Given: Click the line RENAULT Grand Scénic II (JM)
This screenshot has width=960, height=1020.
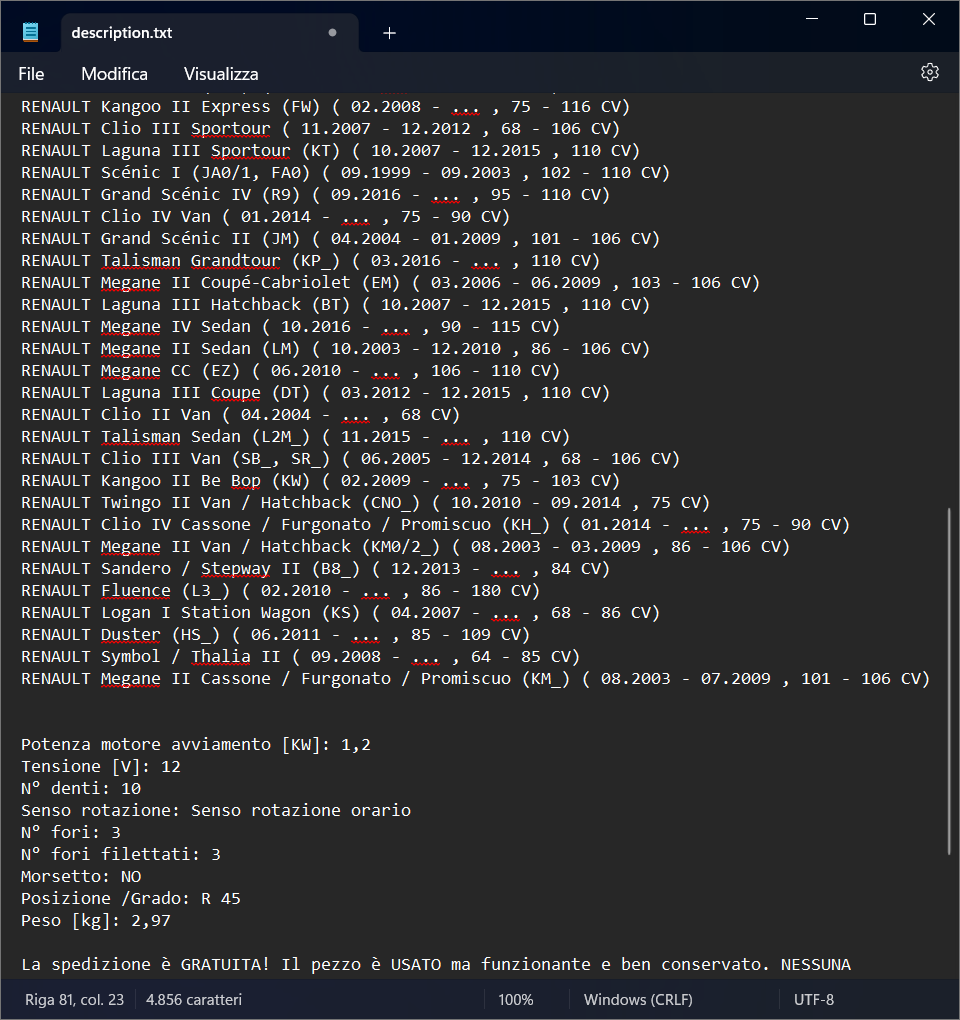Looking at the screenshot, I should [x=340, y=239].
